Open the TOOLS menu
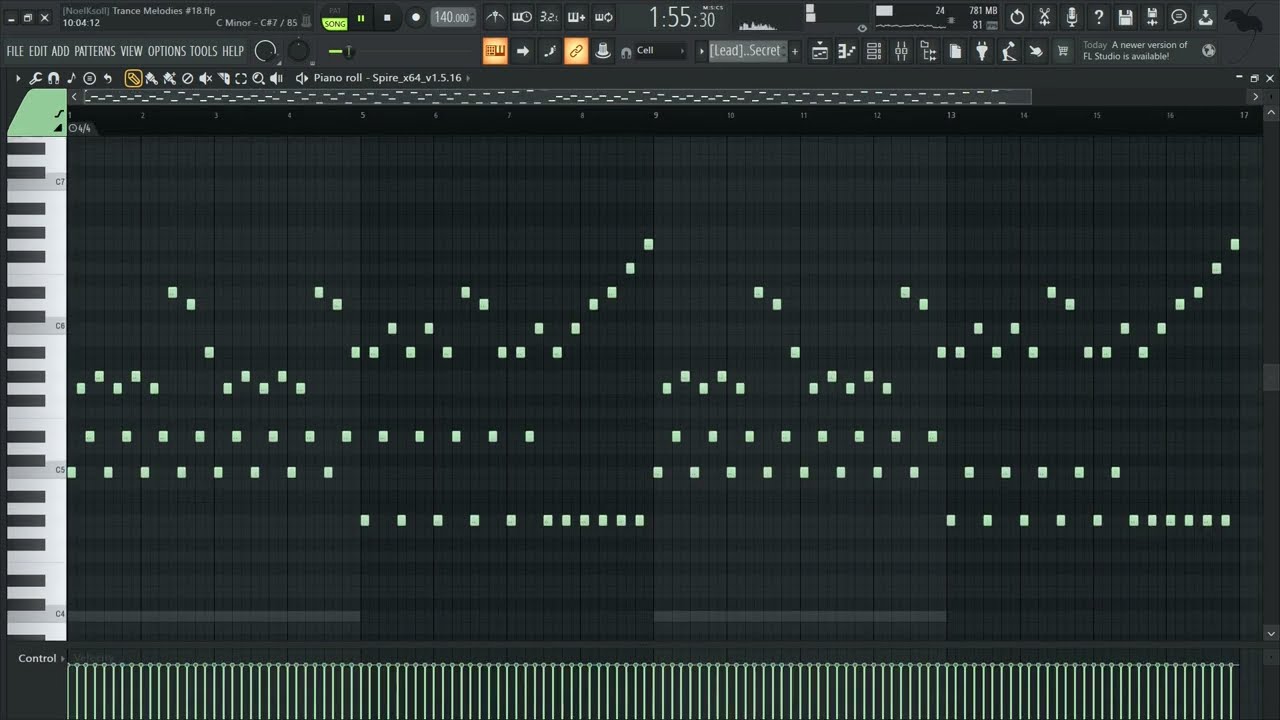 point(203,51)
